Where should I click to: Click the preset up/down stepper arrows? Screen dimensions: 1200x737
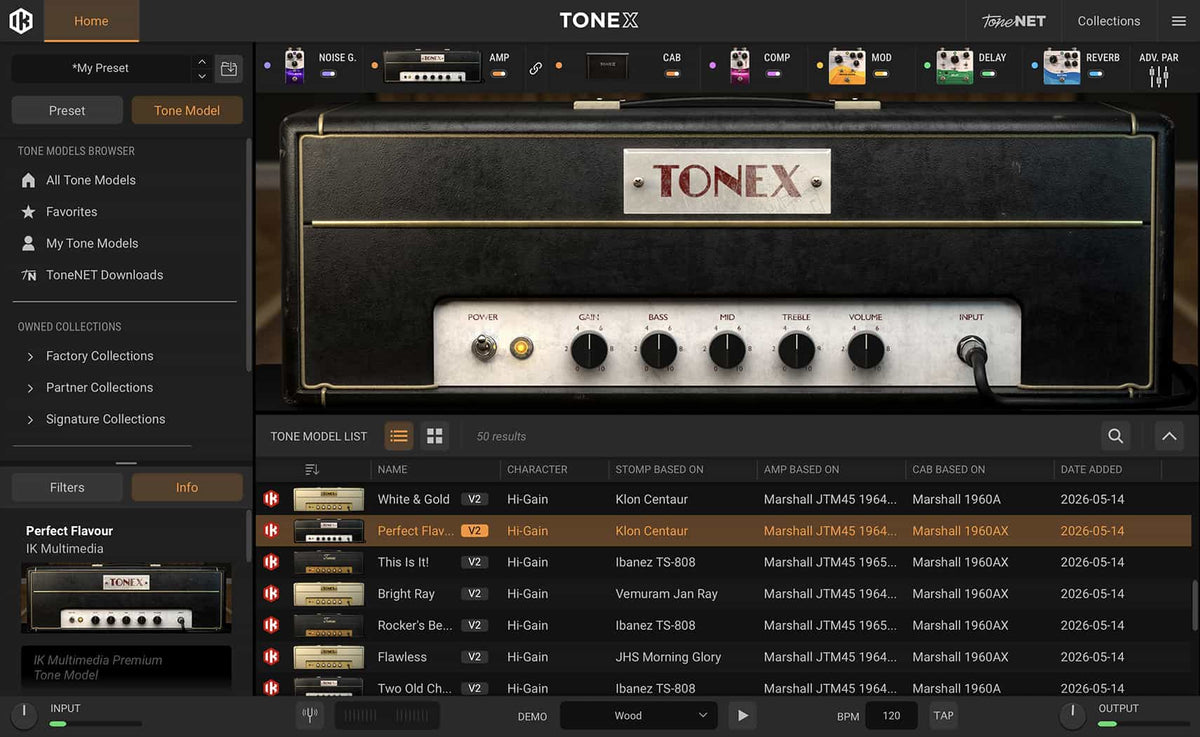[202, 69]
